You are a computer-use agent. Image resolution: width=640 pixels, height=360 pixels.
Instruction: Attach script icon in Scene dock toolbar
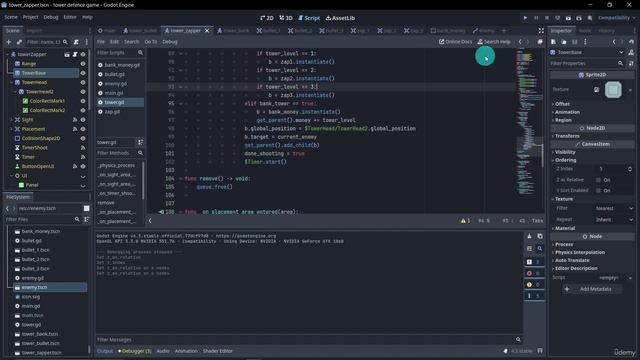pyautogui.click(x=76, y=42)
